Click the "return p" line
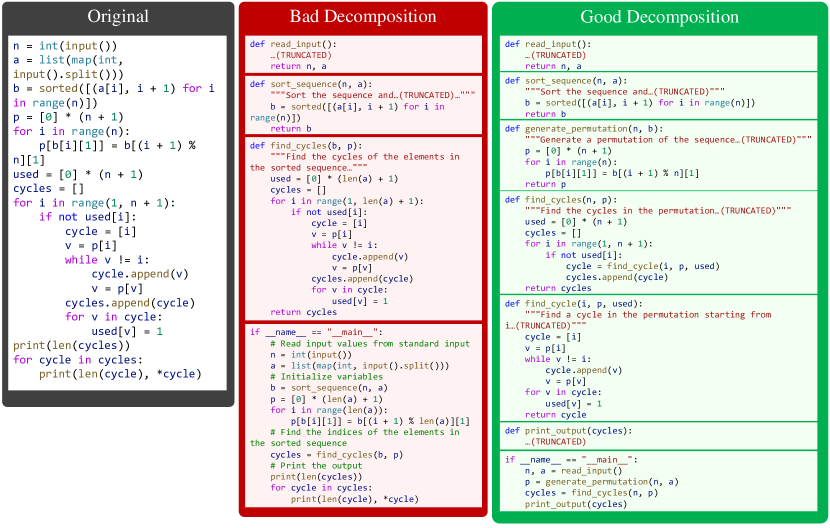 tap(545, 184)
